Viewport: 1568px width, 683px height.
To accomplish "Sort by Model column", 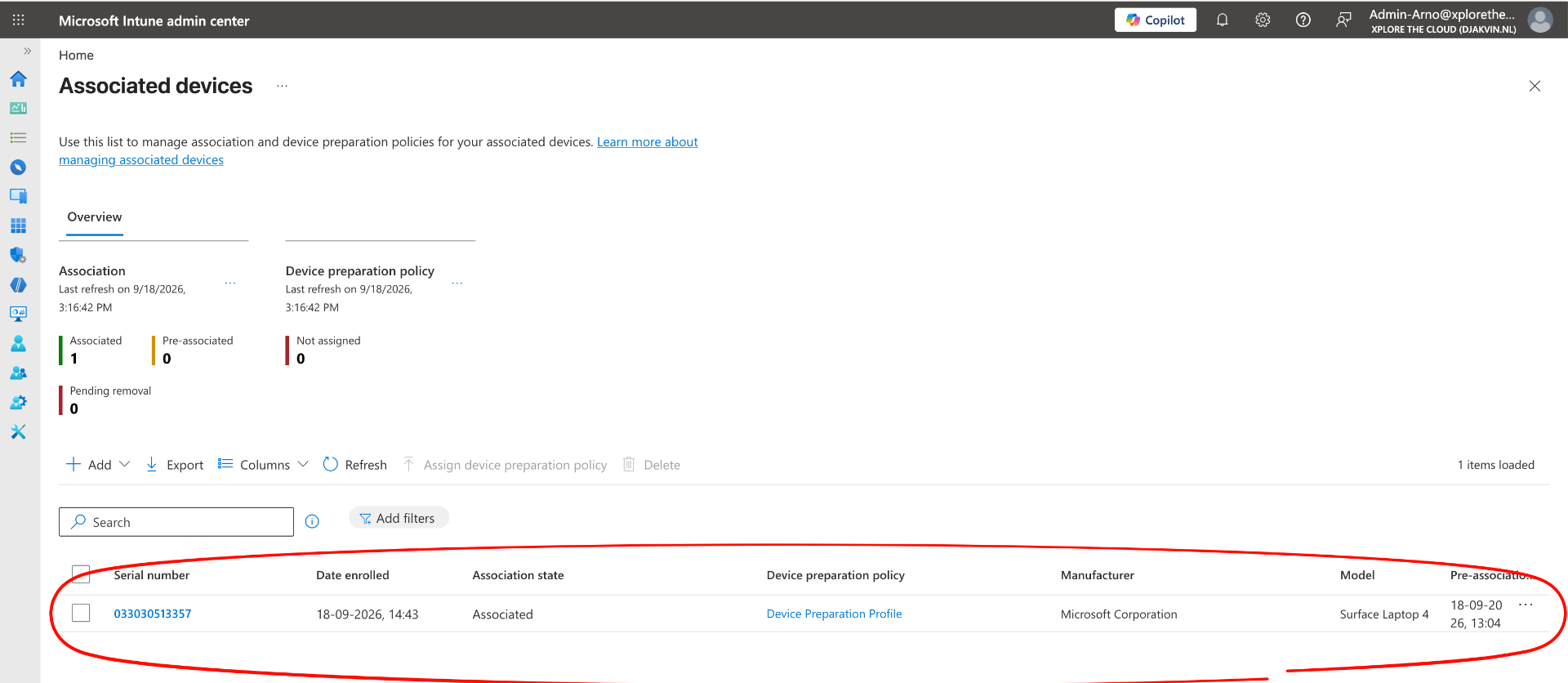I will click(x=1357, y=575).
